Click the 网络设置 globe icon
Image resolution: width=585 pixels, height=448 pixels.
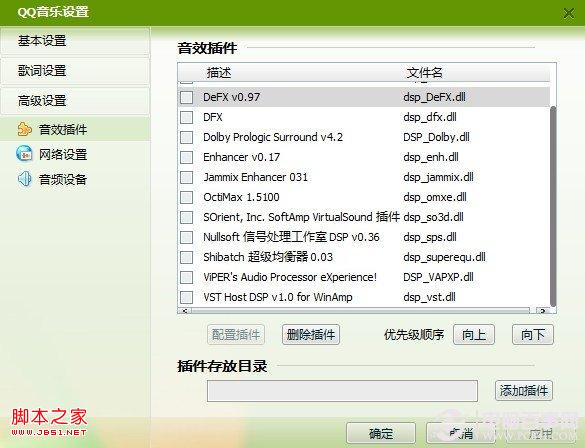click(x=25, y=154)
